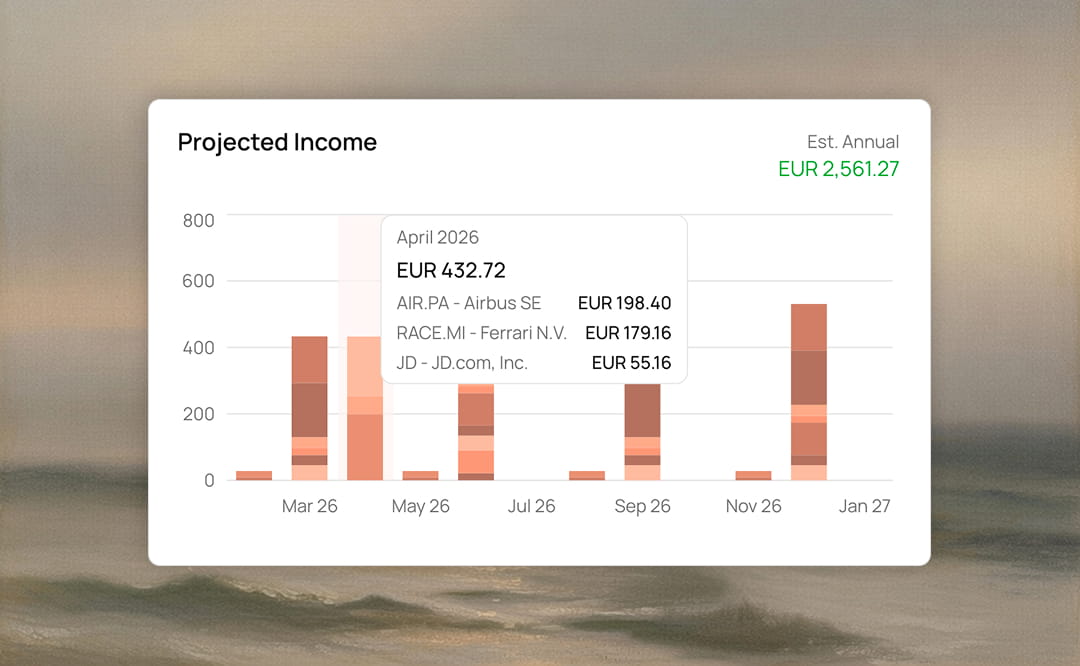Screen dimensions: 1080x666
Task: Select the small bar before Mar 26
Action: pos(253,473)
